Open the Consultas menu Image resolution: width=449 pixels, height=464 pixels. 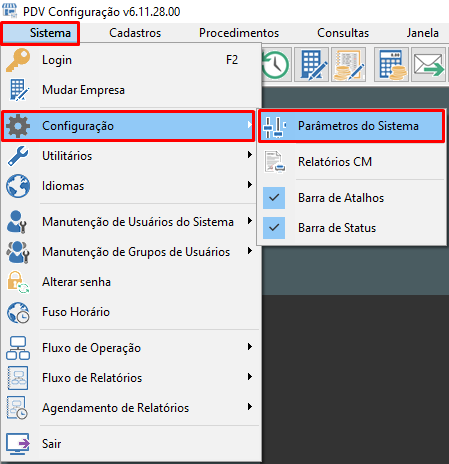pyautogui.click(x=343, y=33)
